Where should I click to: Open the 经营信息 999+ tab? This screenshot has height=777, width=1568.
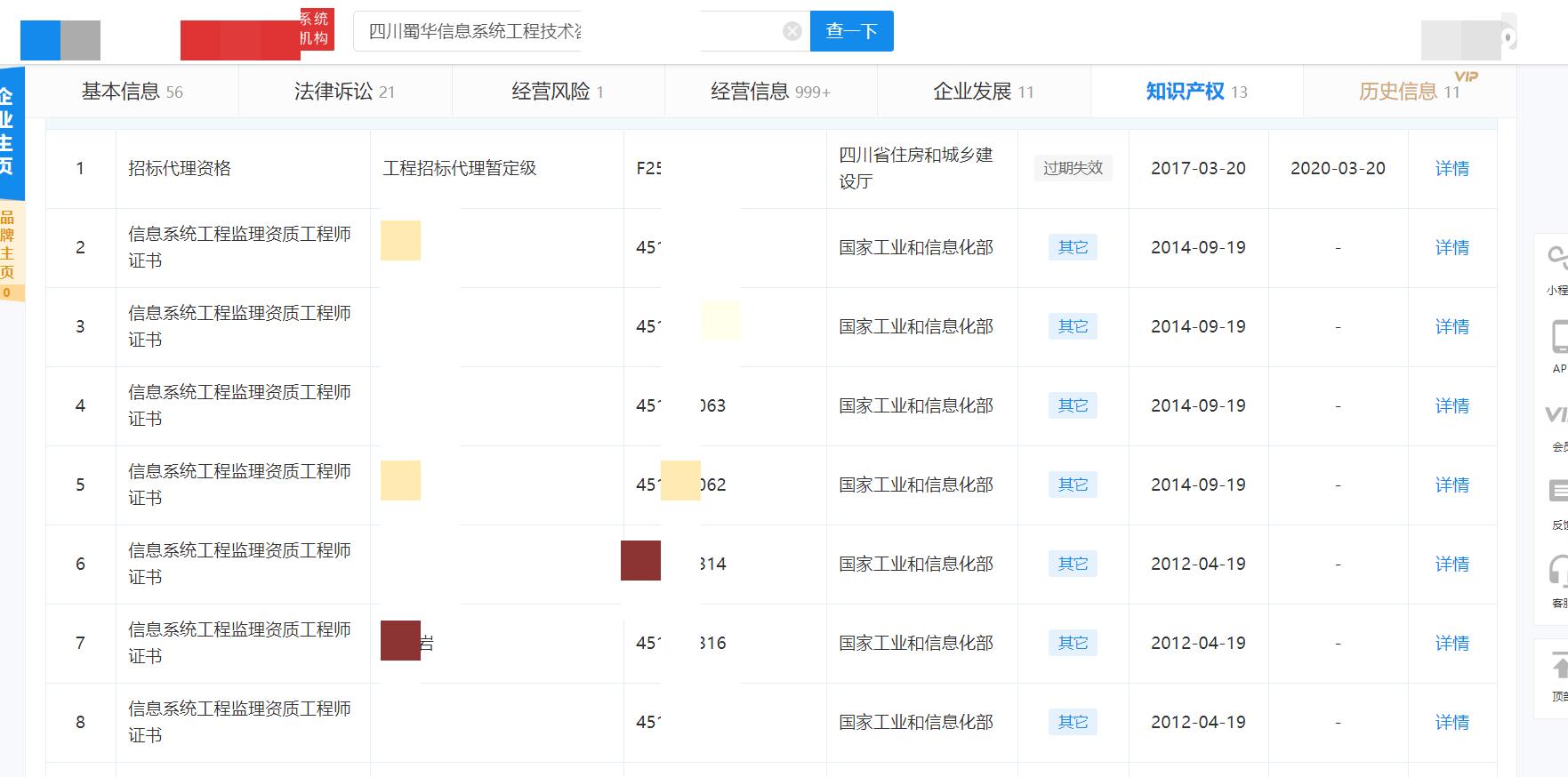tap(770, 92)
